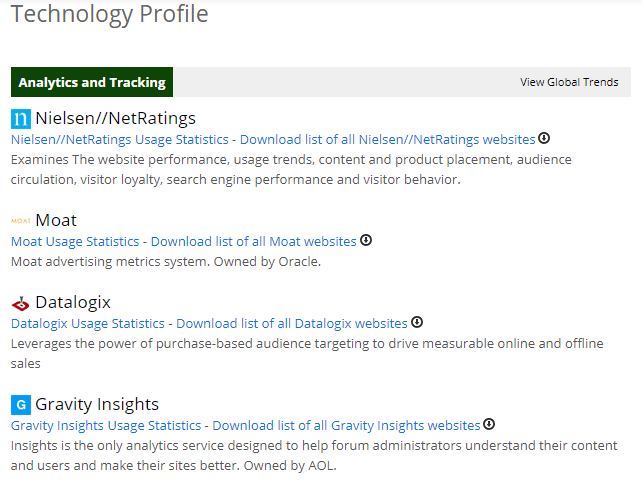Viewport: 642px width, 484px height.
Task: Click the Datalogix logo icon
Action: (x=20, y=303)
